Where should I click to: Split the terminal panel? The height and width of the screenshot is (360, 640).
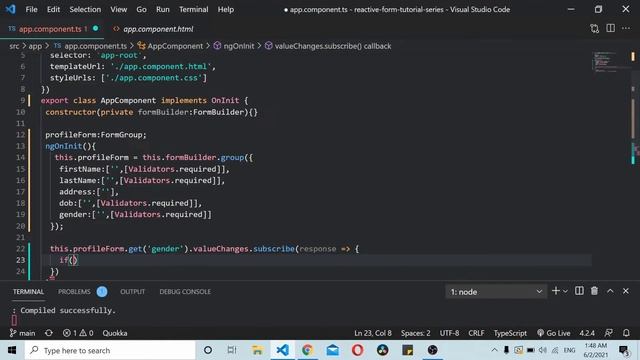579,291
